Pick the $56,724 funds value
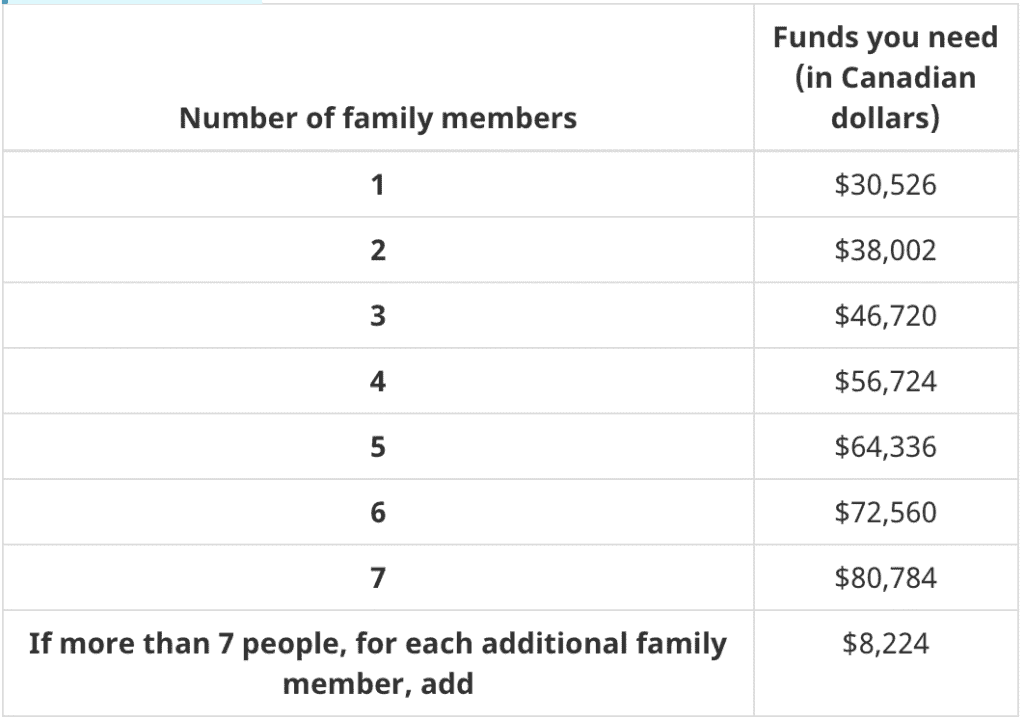This screenshot has height=719, width=1024. click(885, 381)
